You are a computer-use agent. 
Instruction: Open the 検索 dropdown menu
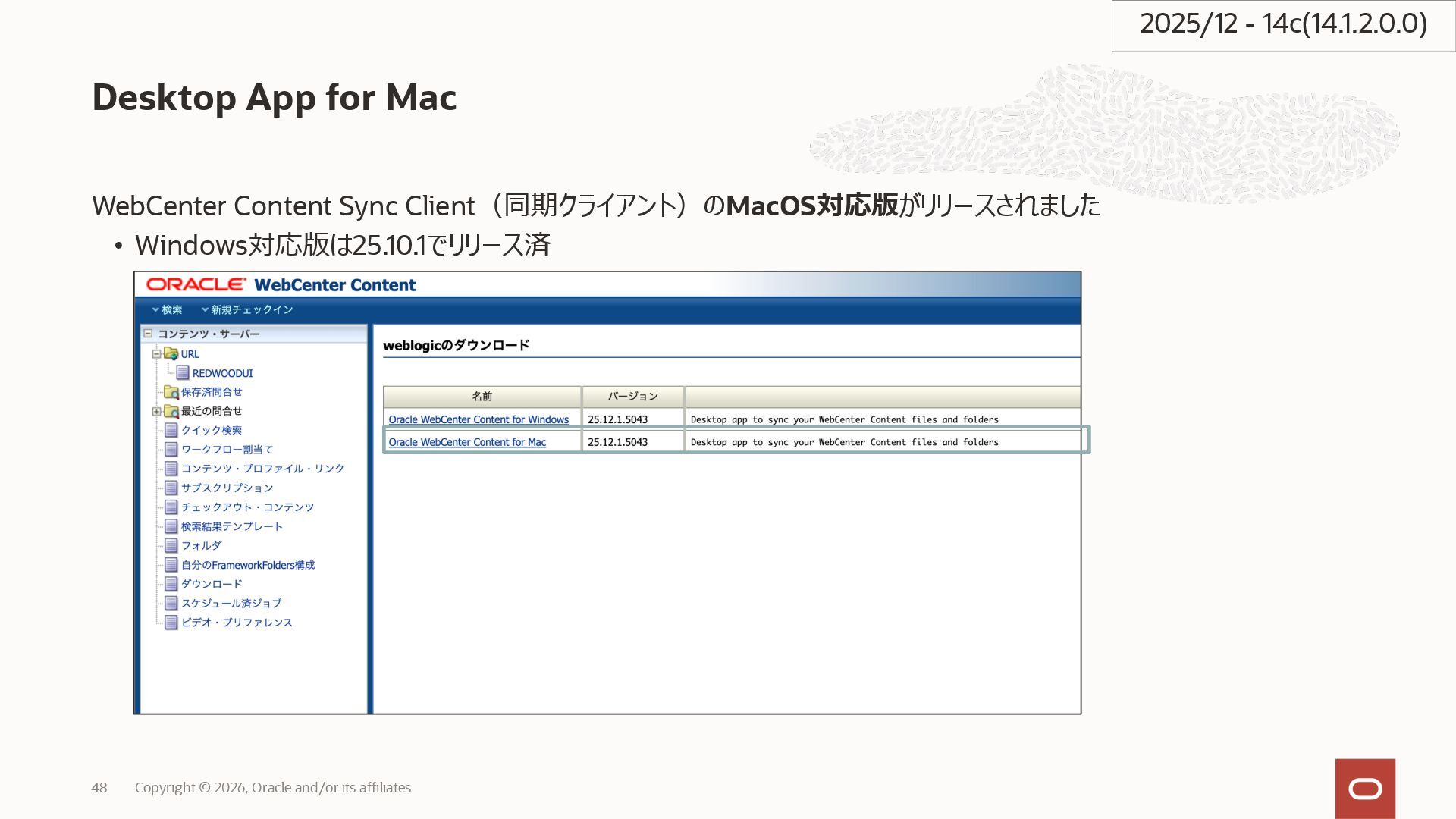click(167, 309)
